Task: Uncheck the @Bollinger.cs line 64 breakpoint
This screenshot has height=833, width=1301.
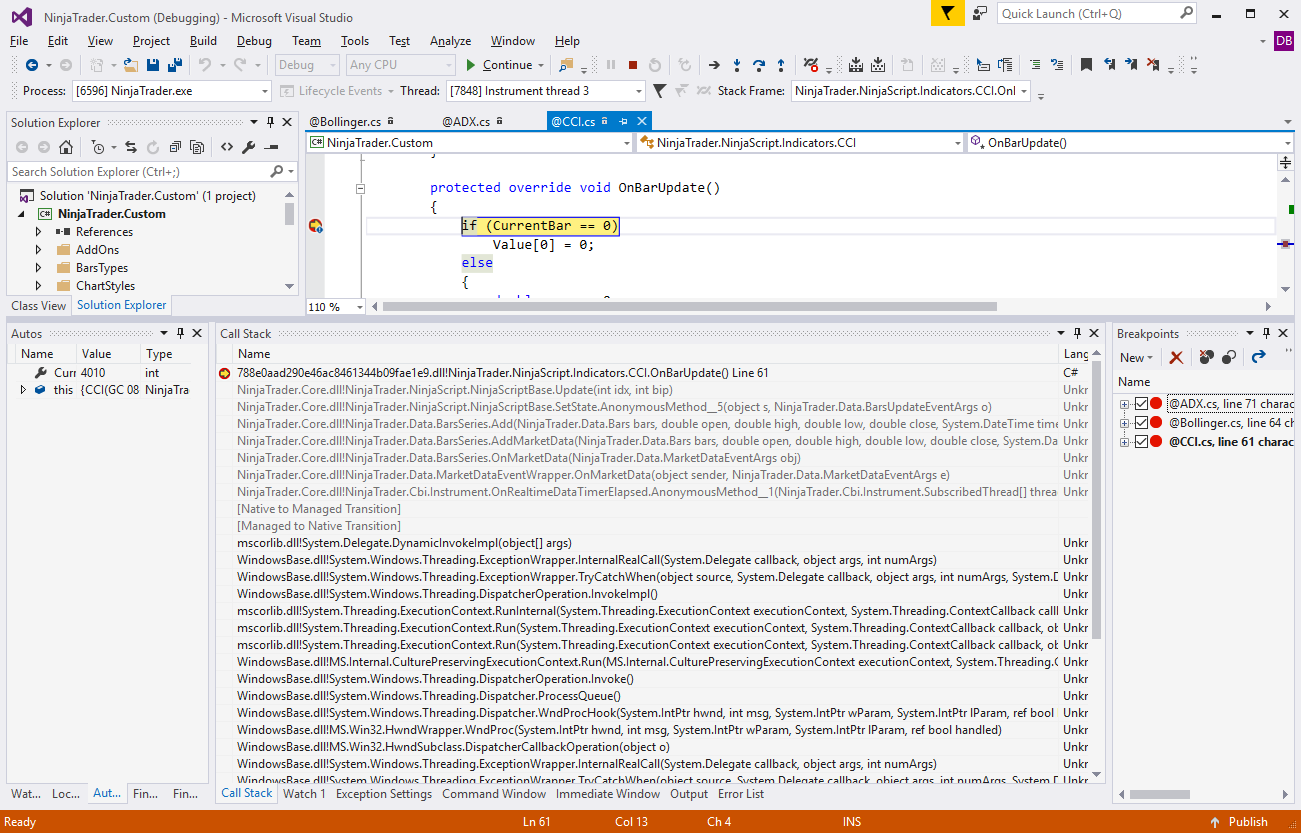Action: 1141,423
